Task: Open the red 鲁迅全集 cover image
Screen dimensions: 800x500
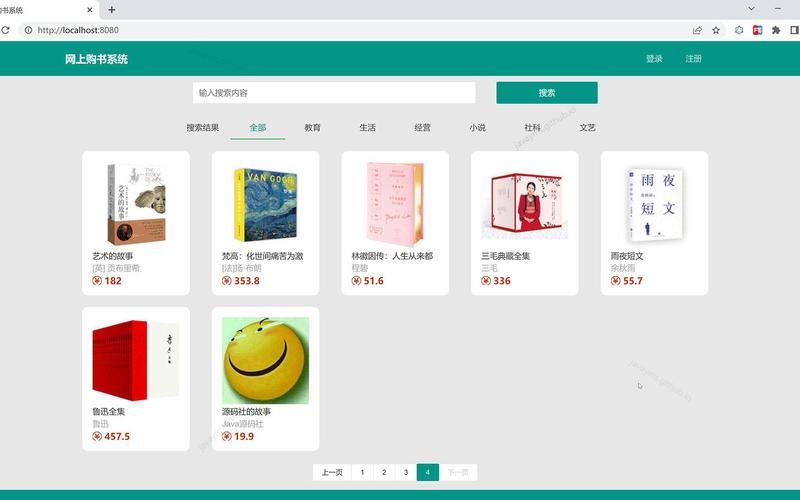Action: click(136, 360)
